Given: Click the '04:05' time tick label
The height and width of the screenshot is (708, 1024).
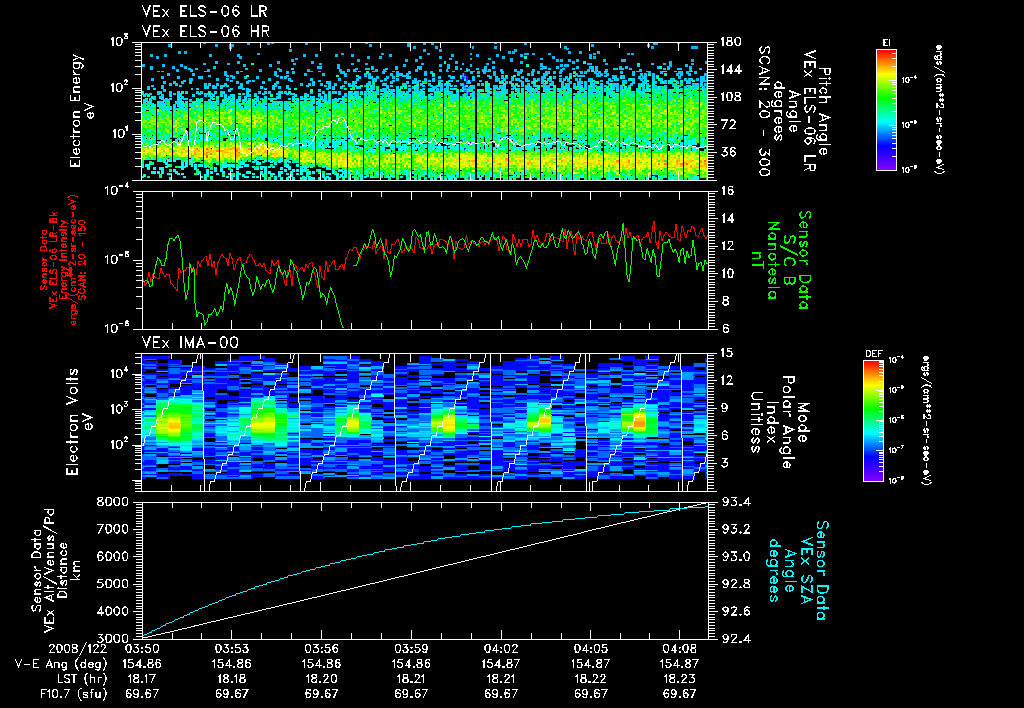Looking at the screenshot, I should point(591,649).
